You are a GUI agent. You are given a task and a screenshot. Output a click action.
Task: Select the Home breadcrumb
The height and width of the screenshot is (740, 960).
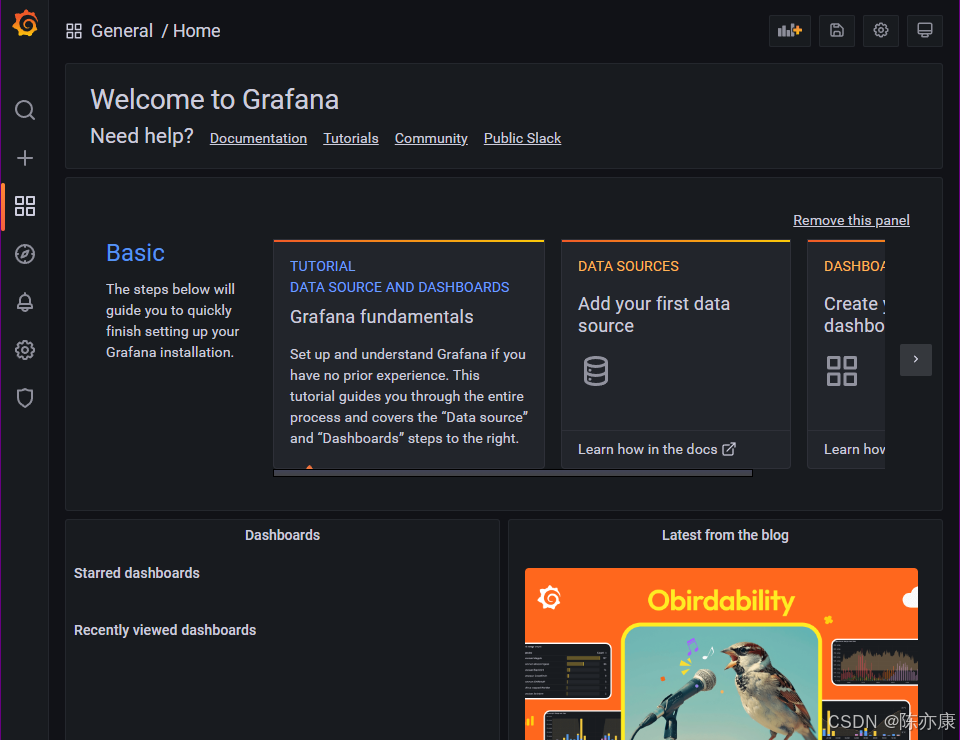tap(197, 31)
